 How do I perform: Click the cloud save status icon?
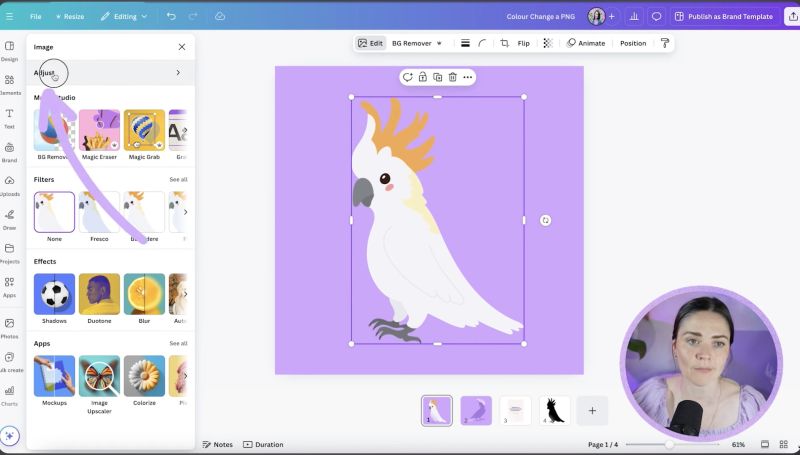220,16
